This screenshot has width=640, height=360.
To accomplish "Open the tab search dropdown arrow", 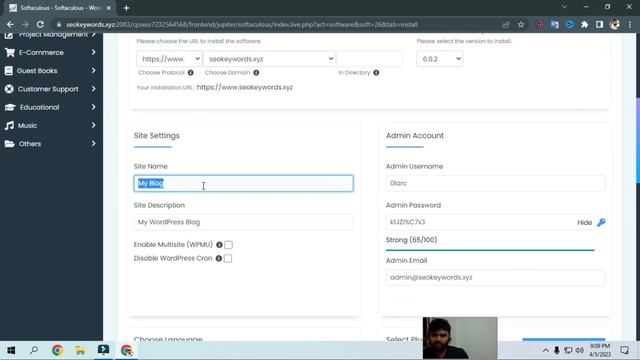I will (x=564, y=7).
